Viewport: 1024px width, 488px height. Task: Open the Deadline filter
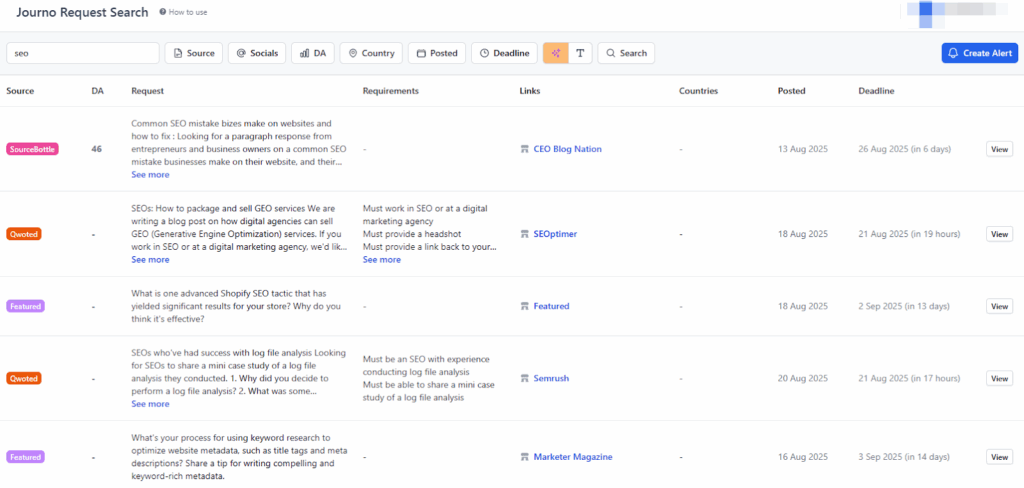click(503, 53)
